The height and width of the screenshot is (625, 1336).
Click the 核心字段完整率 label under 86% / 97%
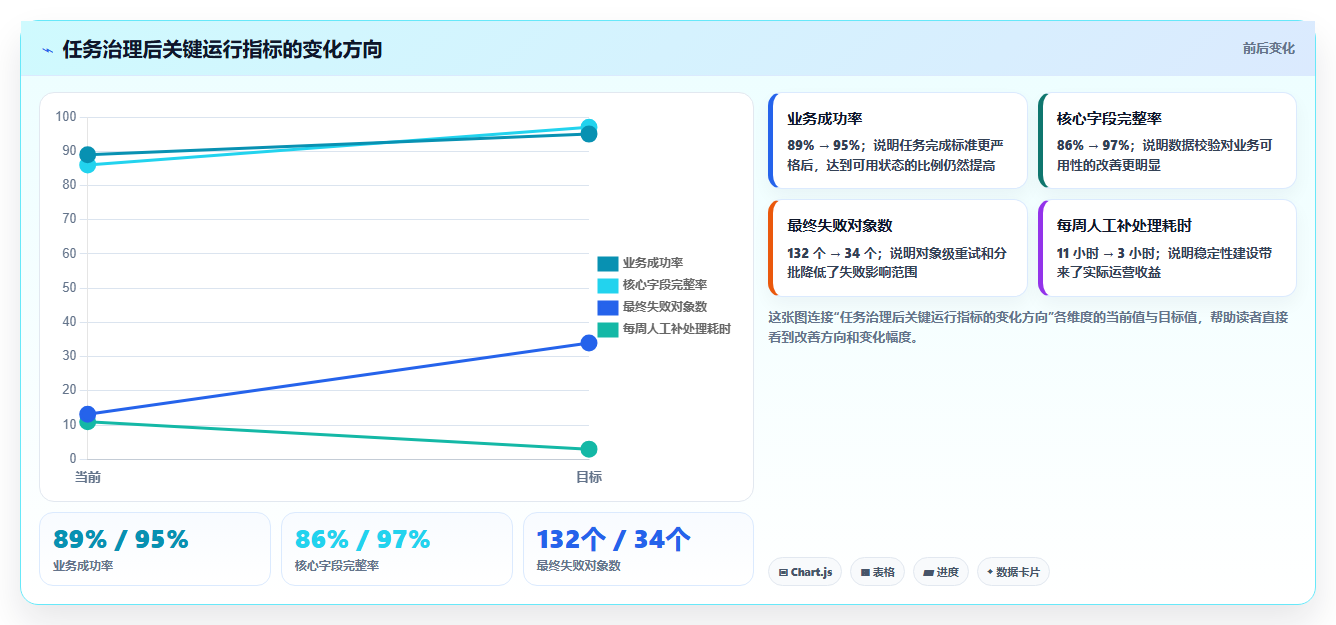[x=337, y=566]
